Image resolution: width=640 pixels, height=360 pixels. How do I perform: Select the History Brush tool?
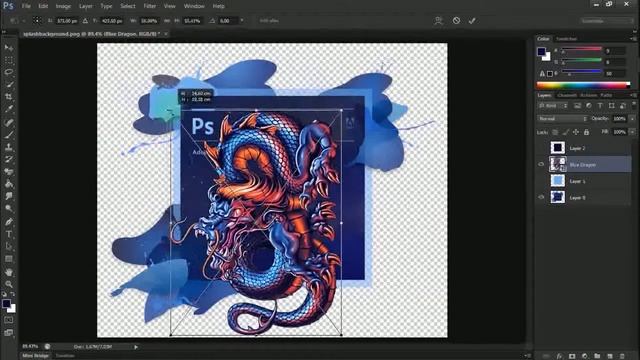(9, 159)
